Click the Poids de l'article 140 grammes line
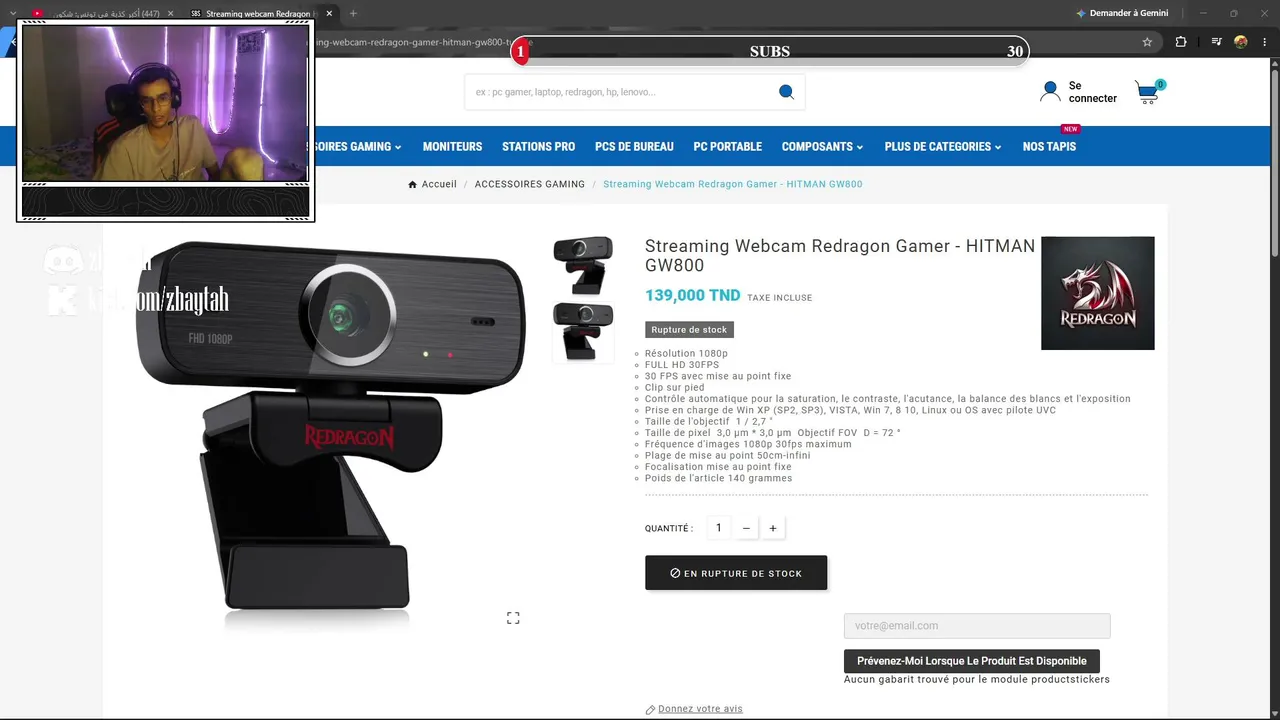Viewport: 1280px width, 720px height. (718, 478)
